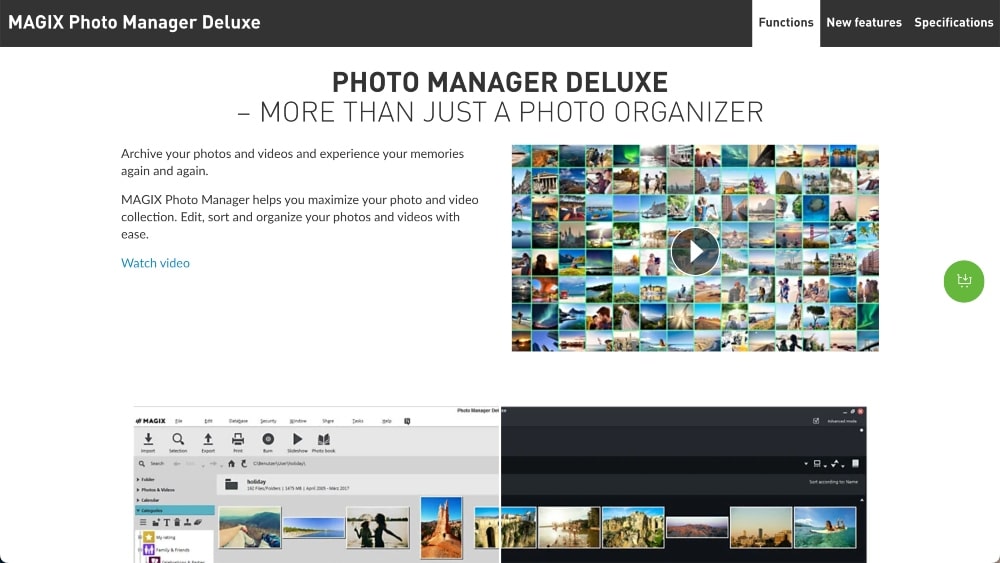The width and height of the screenshot is (1000, 563).
Task: Click the Watch video link
Action: (155, 263)
